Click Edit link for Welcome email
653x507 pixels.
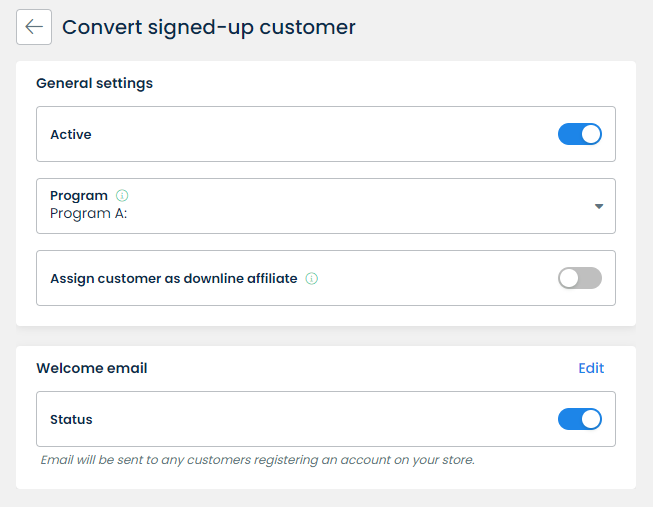coord(591,368)
